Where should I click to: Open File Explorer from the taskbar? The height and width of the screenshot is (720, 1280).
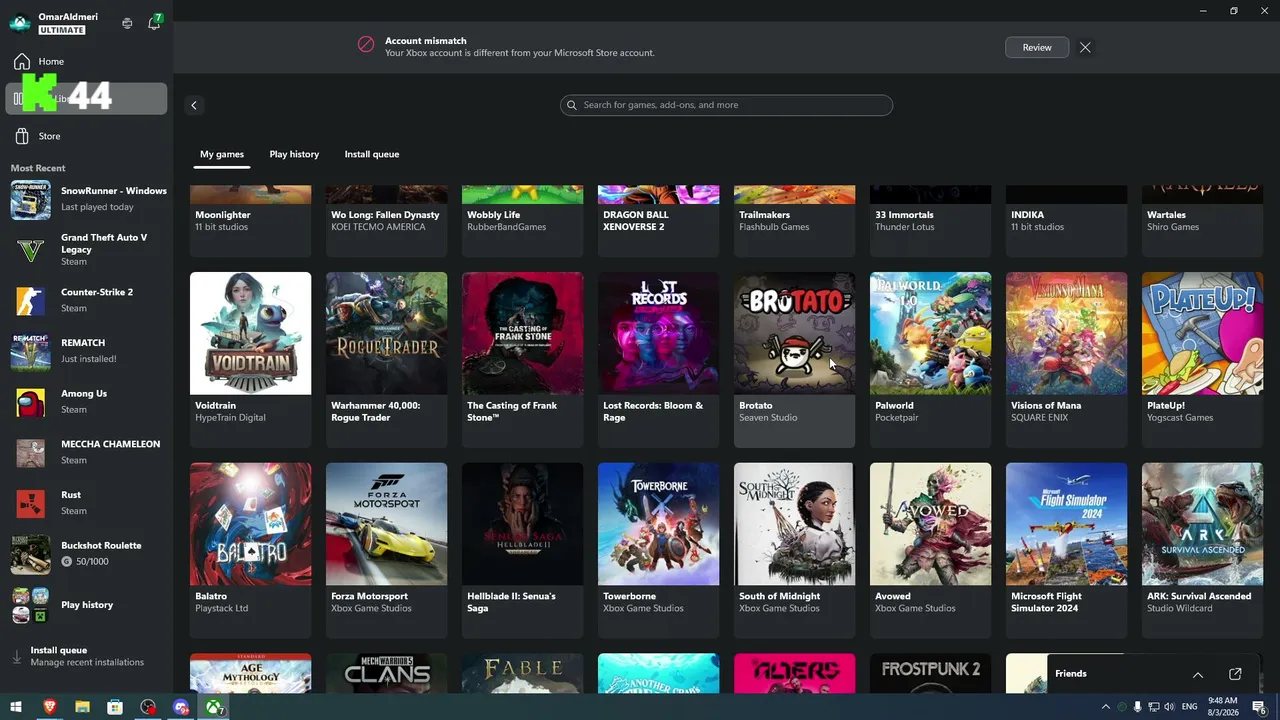(x=82, y=707)
